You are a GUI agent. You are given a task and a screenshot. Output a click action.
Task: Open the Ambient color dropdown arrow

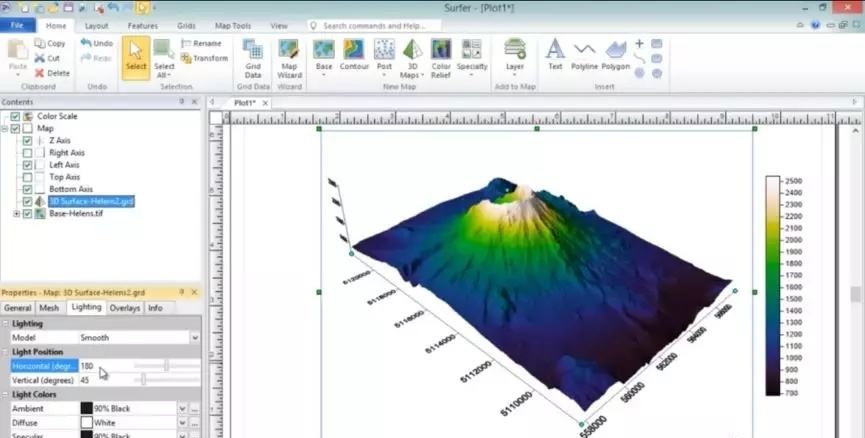(182, 409)
